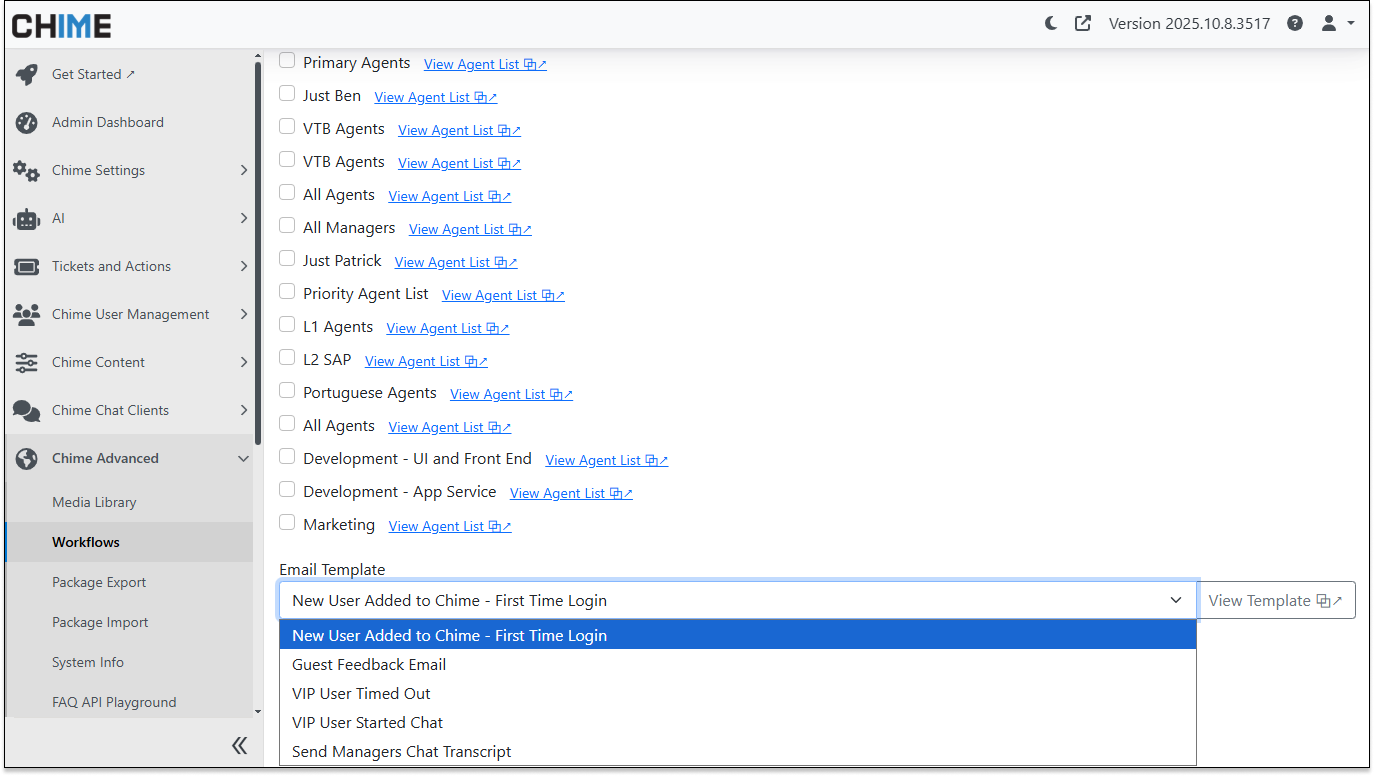The width and height of the screenshot is (1374, 776).
Task: Open View Agent List for L2 SAP
Action: (x=426, y=361)
